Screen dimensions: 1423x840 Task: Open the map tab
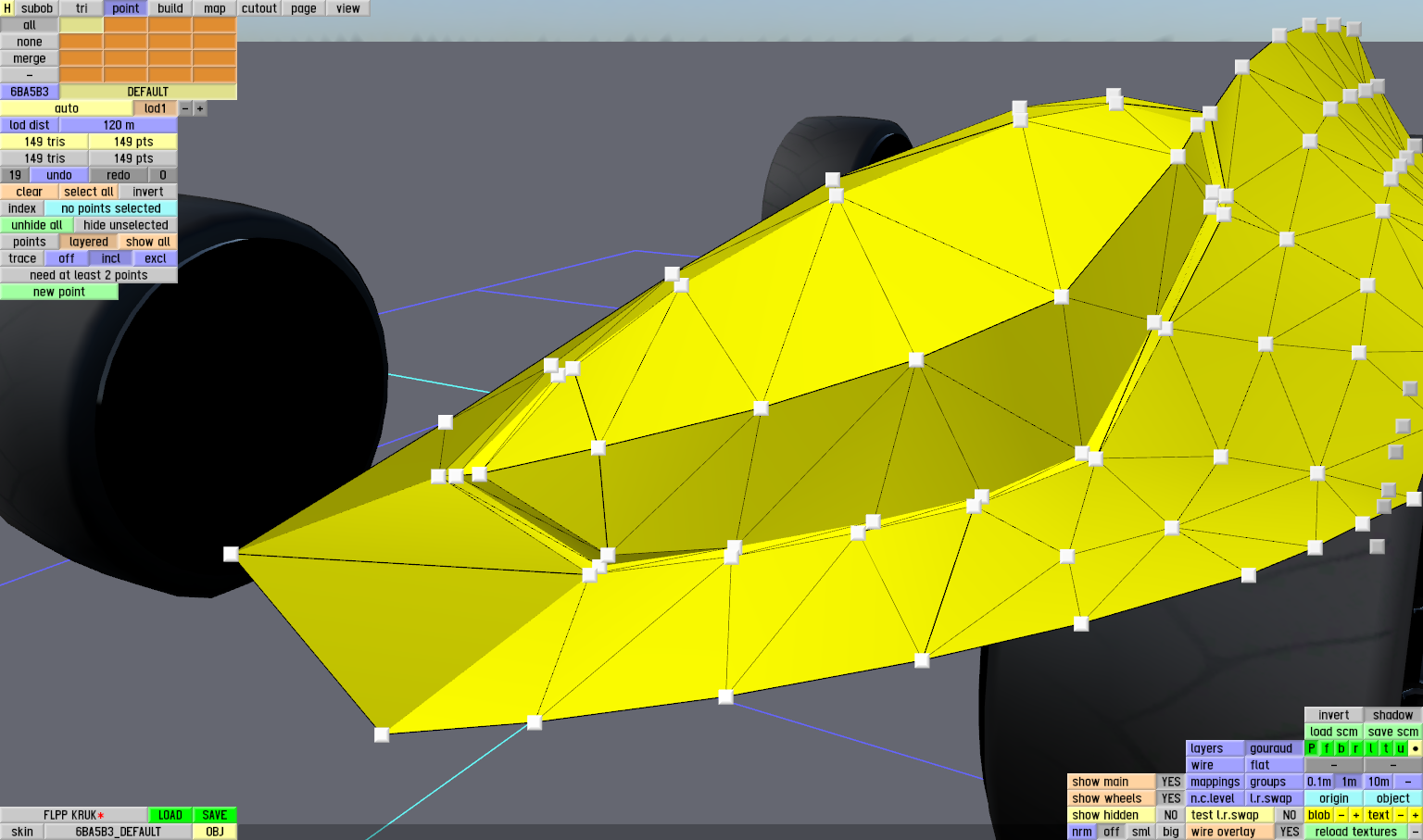pyautogui.click(x=215, y=8)
